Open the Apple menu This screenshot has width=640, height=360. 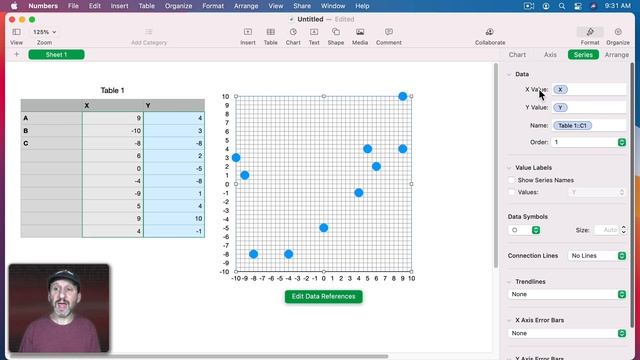pyautogui.click(x=14, y=6)
